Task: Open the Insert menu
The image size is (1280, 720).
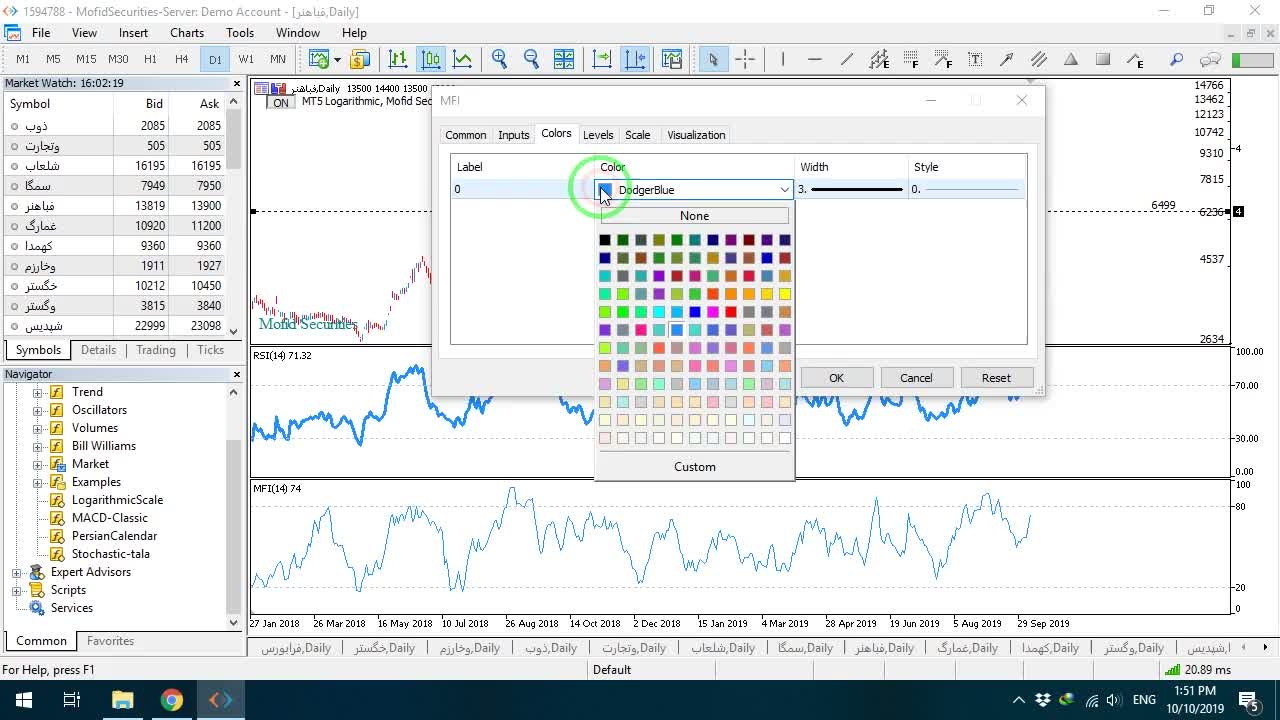Action: pos(133,32)
